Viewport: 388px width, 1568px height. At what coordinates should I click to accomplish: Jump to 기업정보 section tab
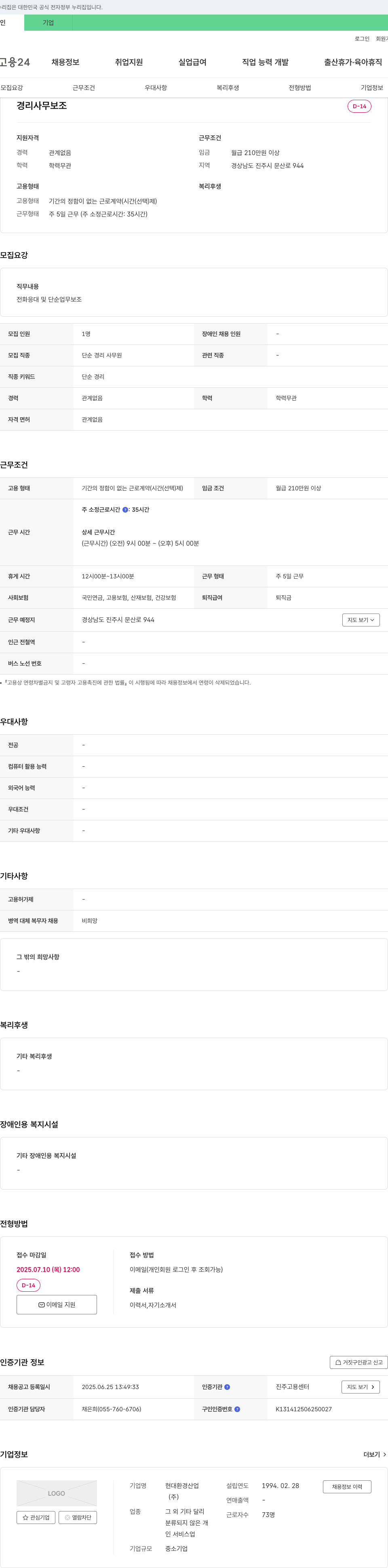click(x=371, y=88)
